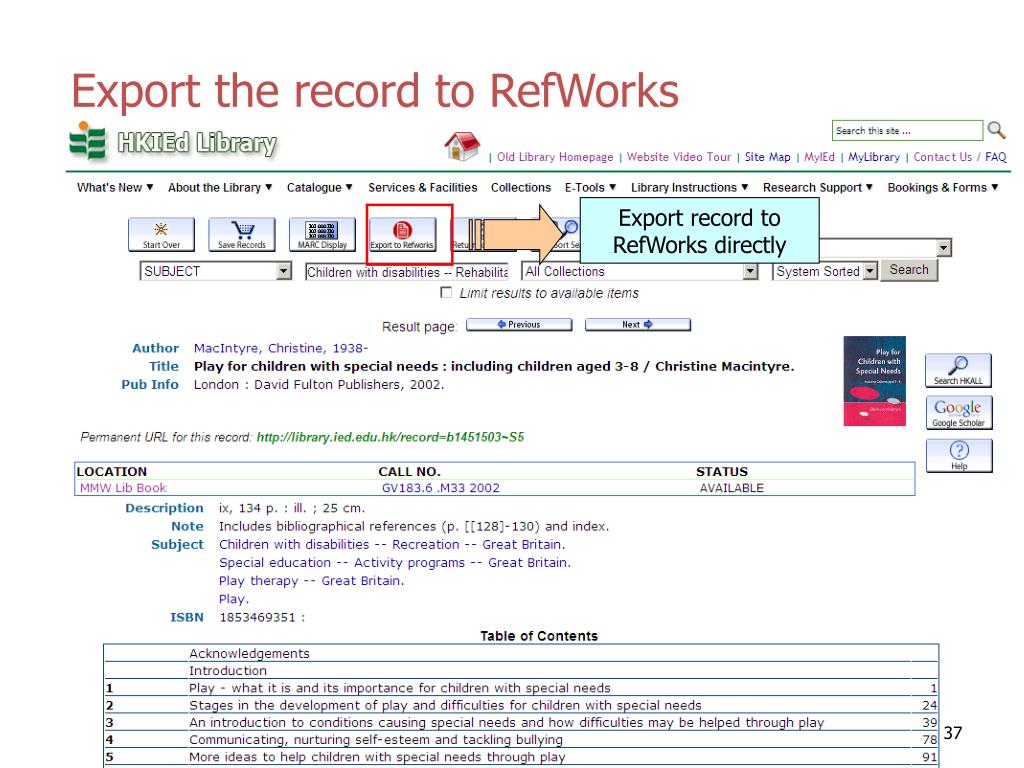Go to Next result page
This screenshot has width=1024, height=768.
pyautogui.click(x=637, y=325)
